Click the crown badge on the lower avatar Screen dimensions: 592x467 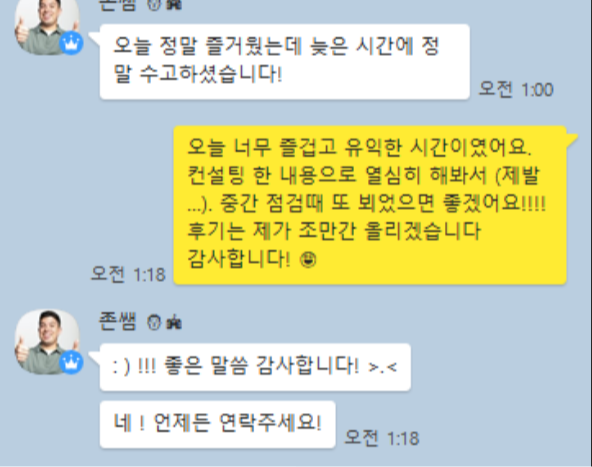point(71,362)
